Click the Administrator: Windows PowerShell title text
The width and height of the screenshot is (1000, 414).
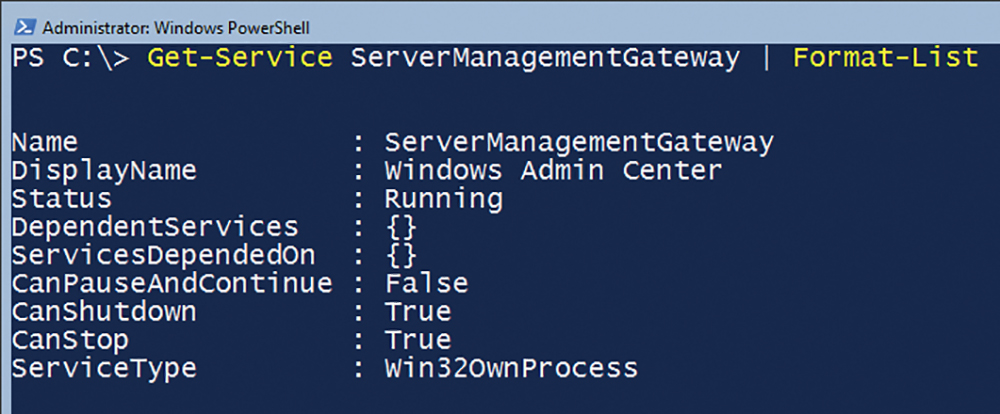click(176, 28)
